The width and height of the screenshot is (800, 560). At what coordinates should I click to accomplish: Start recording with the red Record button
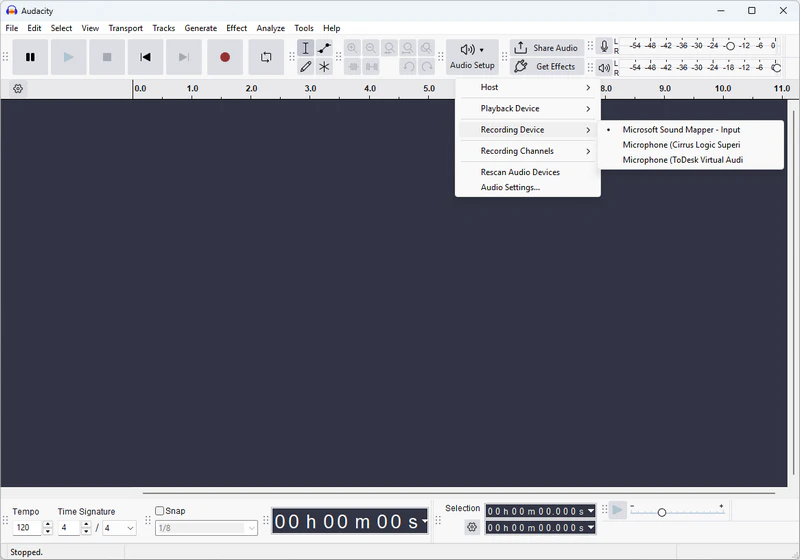pyautogui.click(x=224, y=57)
